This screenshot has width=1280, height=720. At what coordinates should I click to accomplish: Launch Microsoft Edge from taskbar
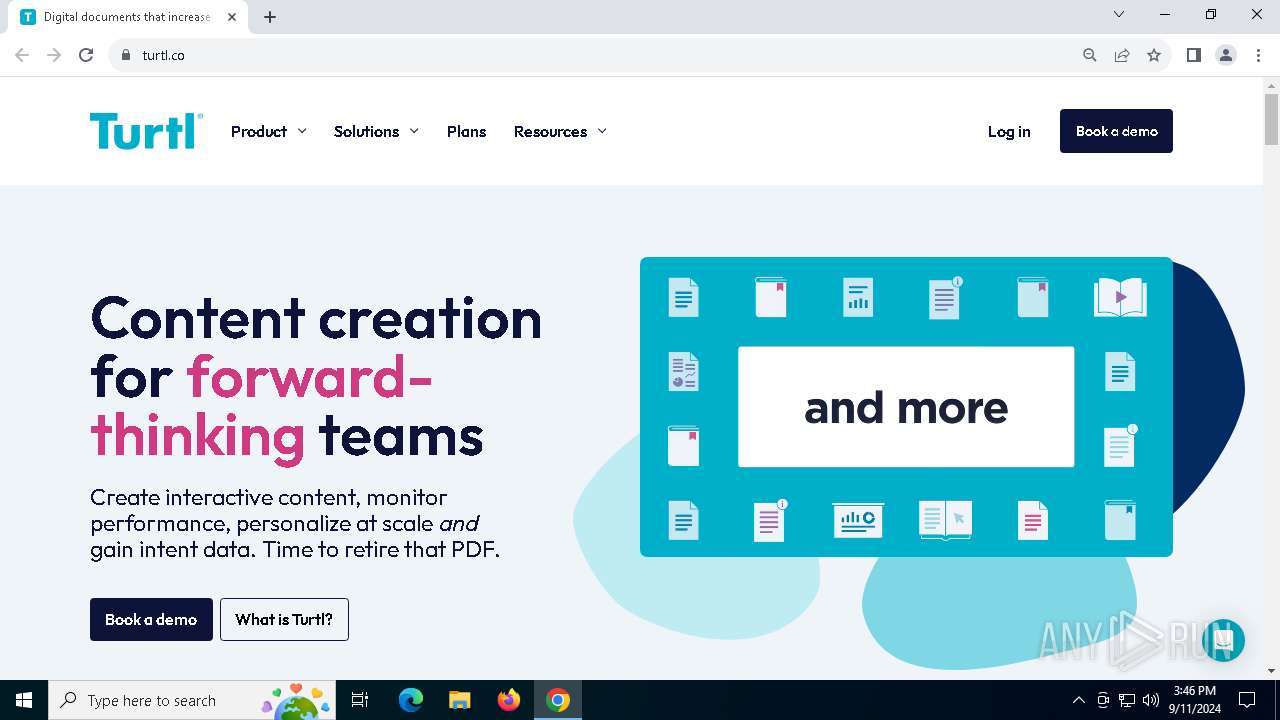pos(411,700)
